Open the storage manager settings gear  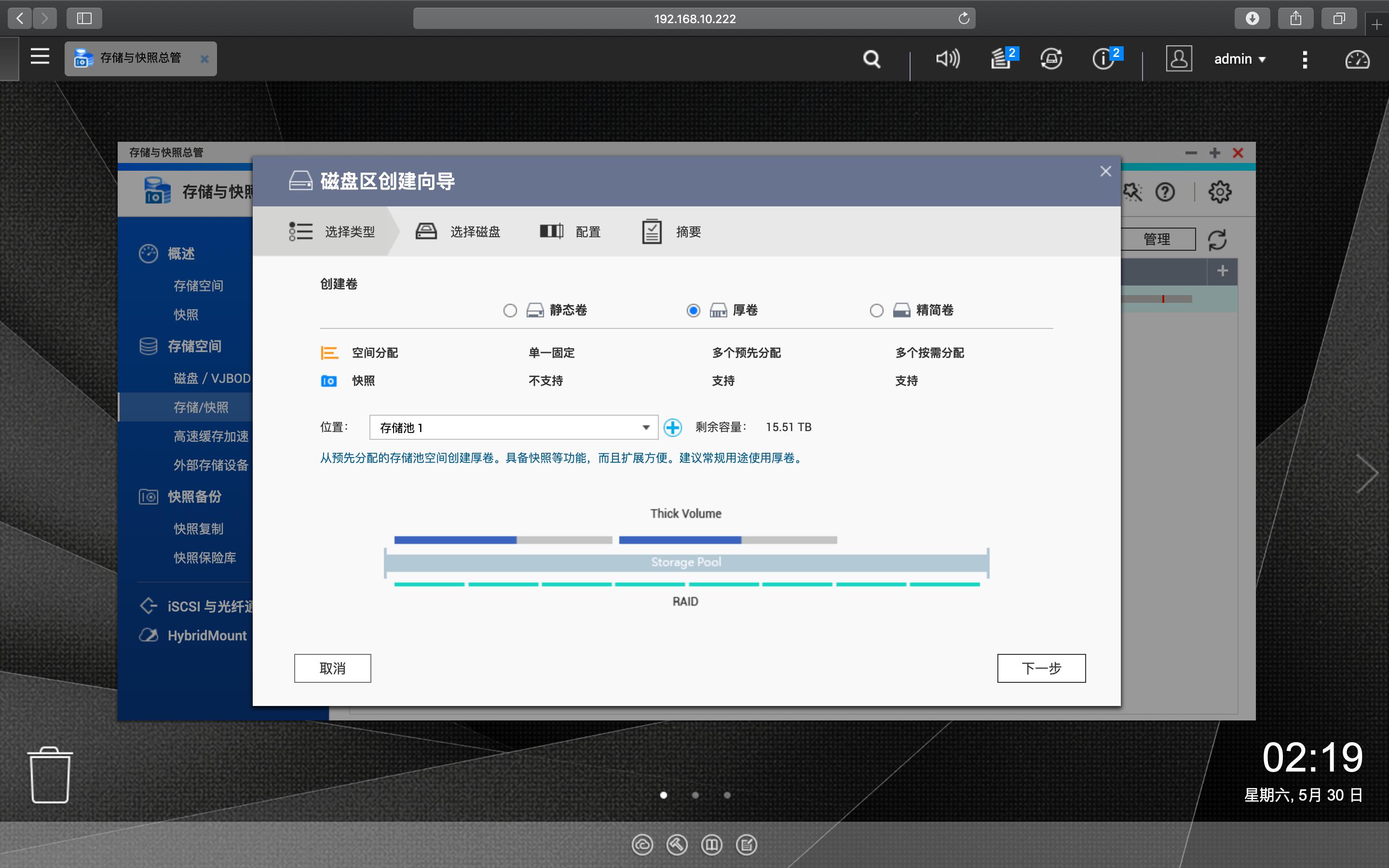1220,192
